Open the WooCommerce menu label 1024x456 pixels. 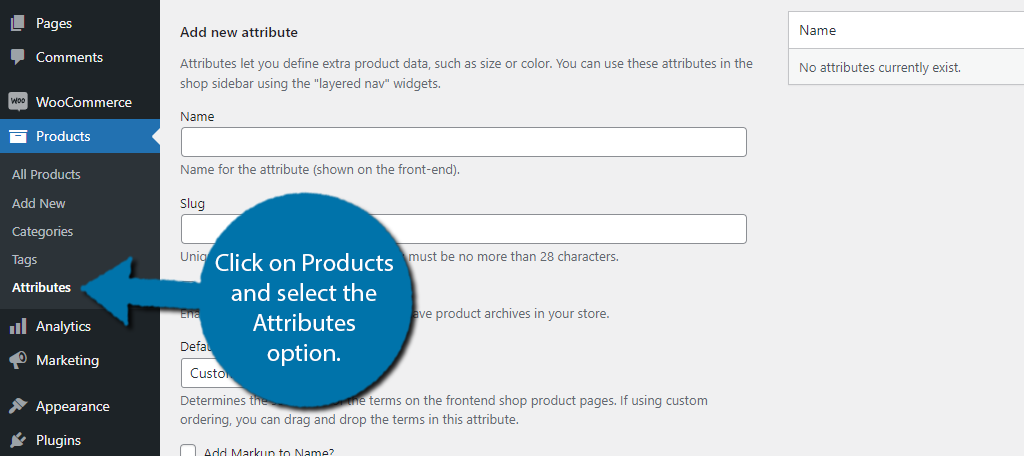[x=84, y=103]
